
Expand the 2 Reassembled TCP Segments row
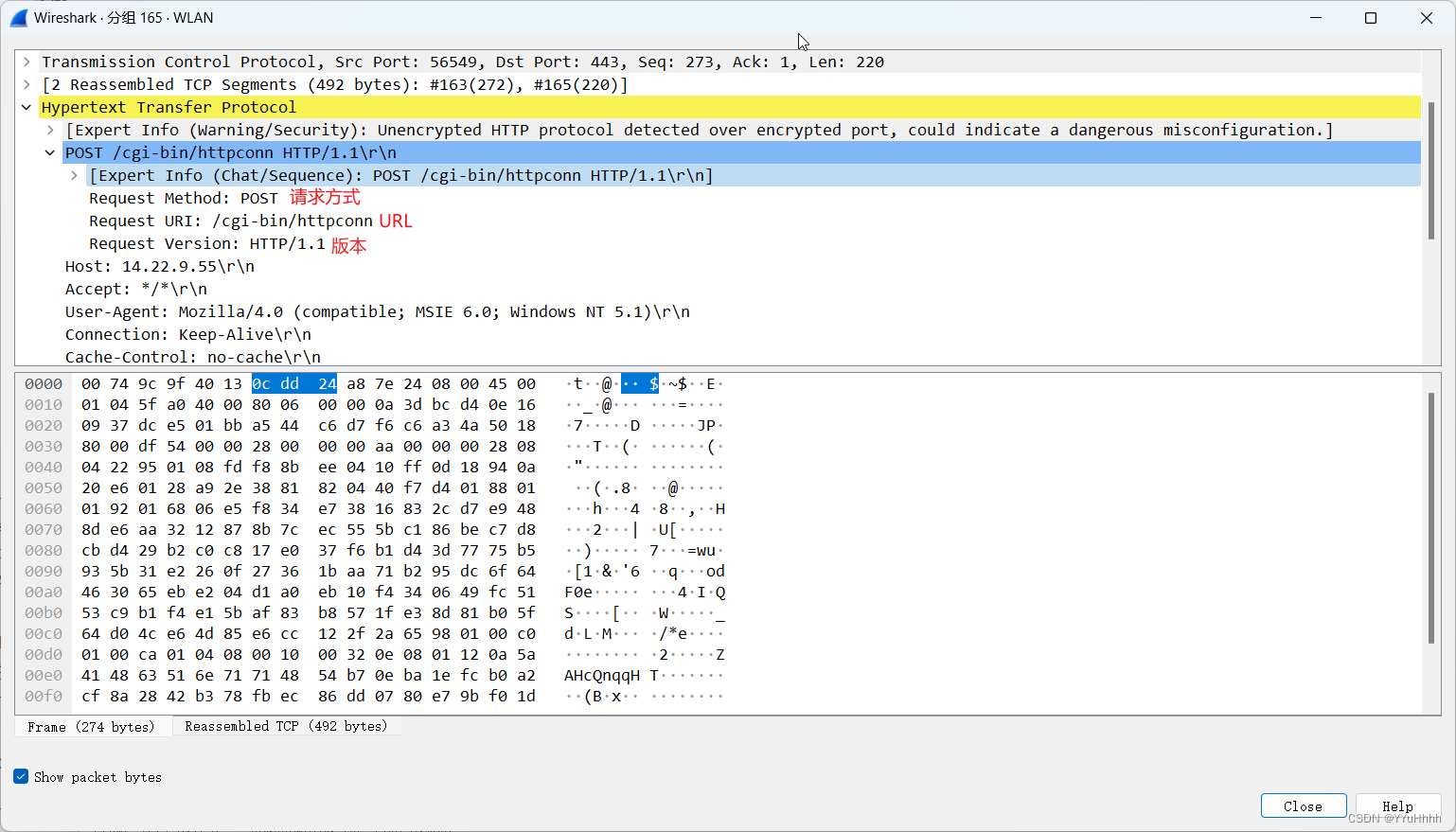coord(27,84)
